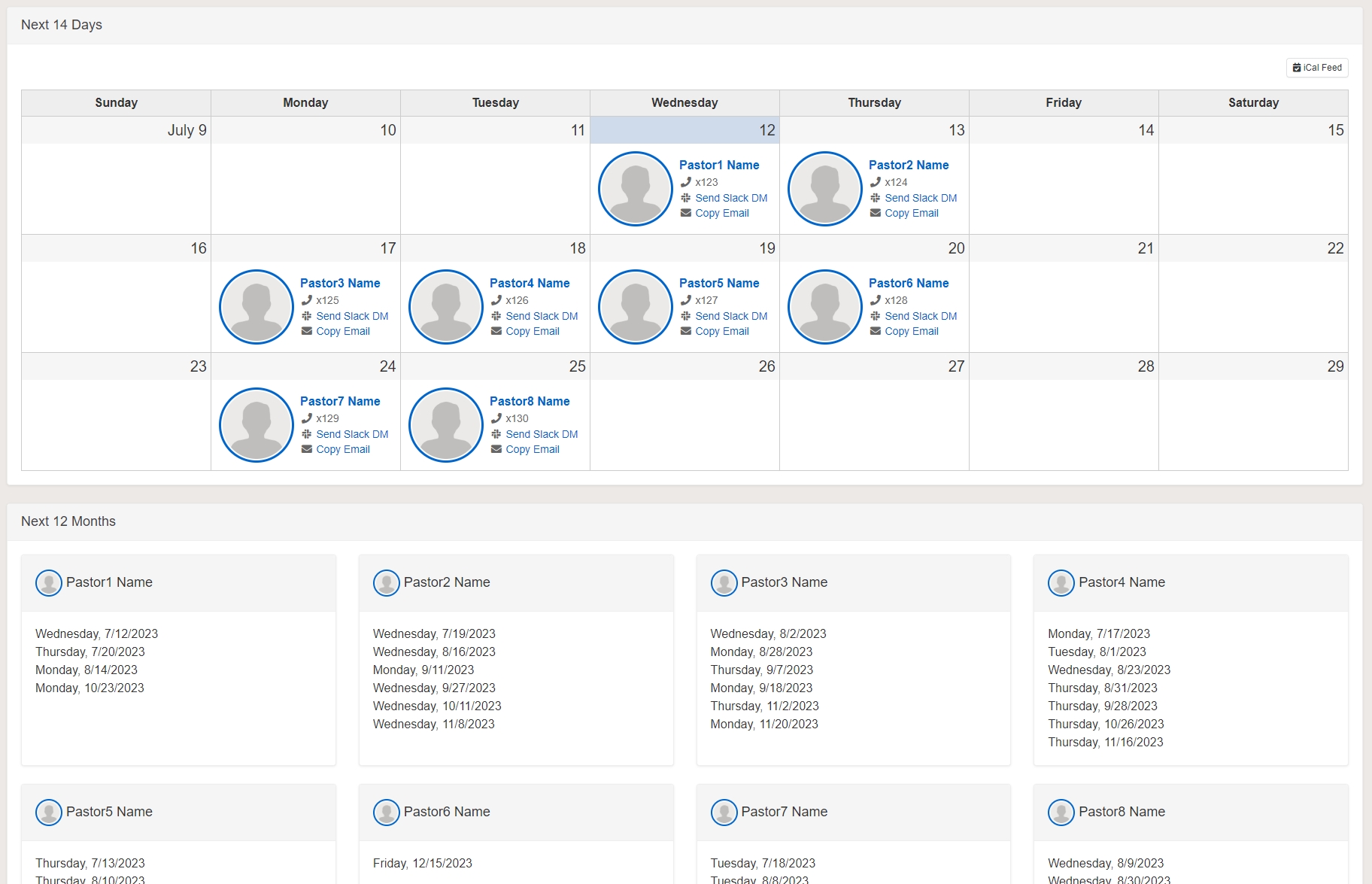1372x884 pixels.
Task: Click Slack icon under Pastor1 Name
Action: pos(686,198)
